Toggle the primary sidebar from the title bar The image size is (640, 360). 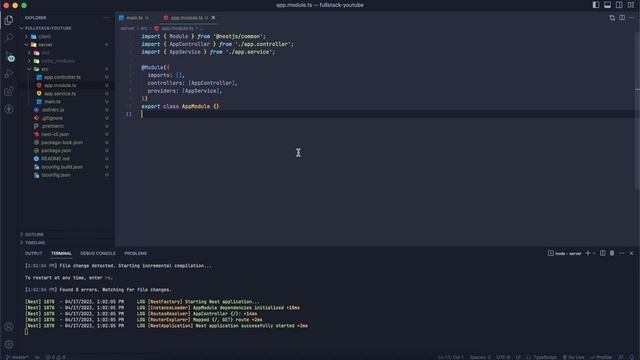pos(596,5)
